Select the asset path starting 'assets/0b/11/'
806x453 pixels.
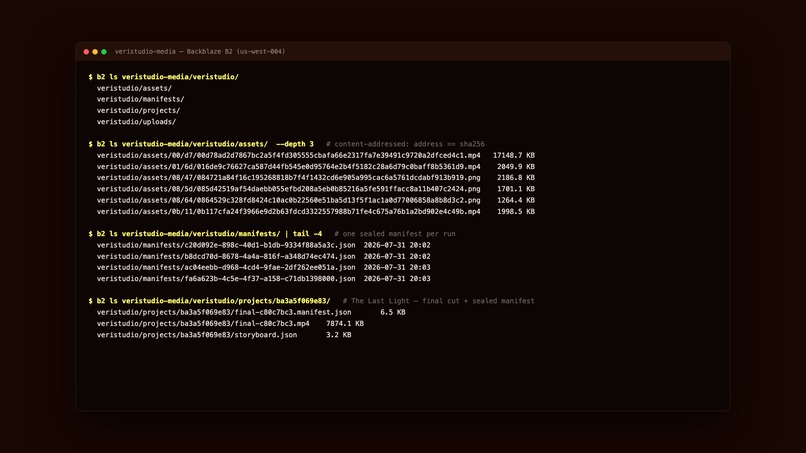[x=288, y=211]
